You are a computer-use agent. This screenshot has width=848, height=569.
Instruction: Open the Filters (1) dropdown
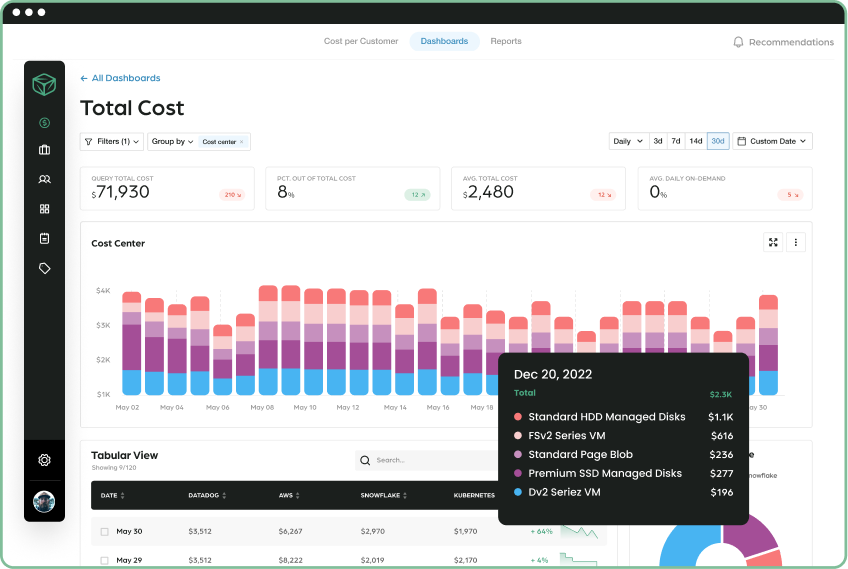(x=112, y=142)
